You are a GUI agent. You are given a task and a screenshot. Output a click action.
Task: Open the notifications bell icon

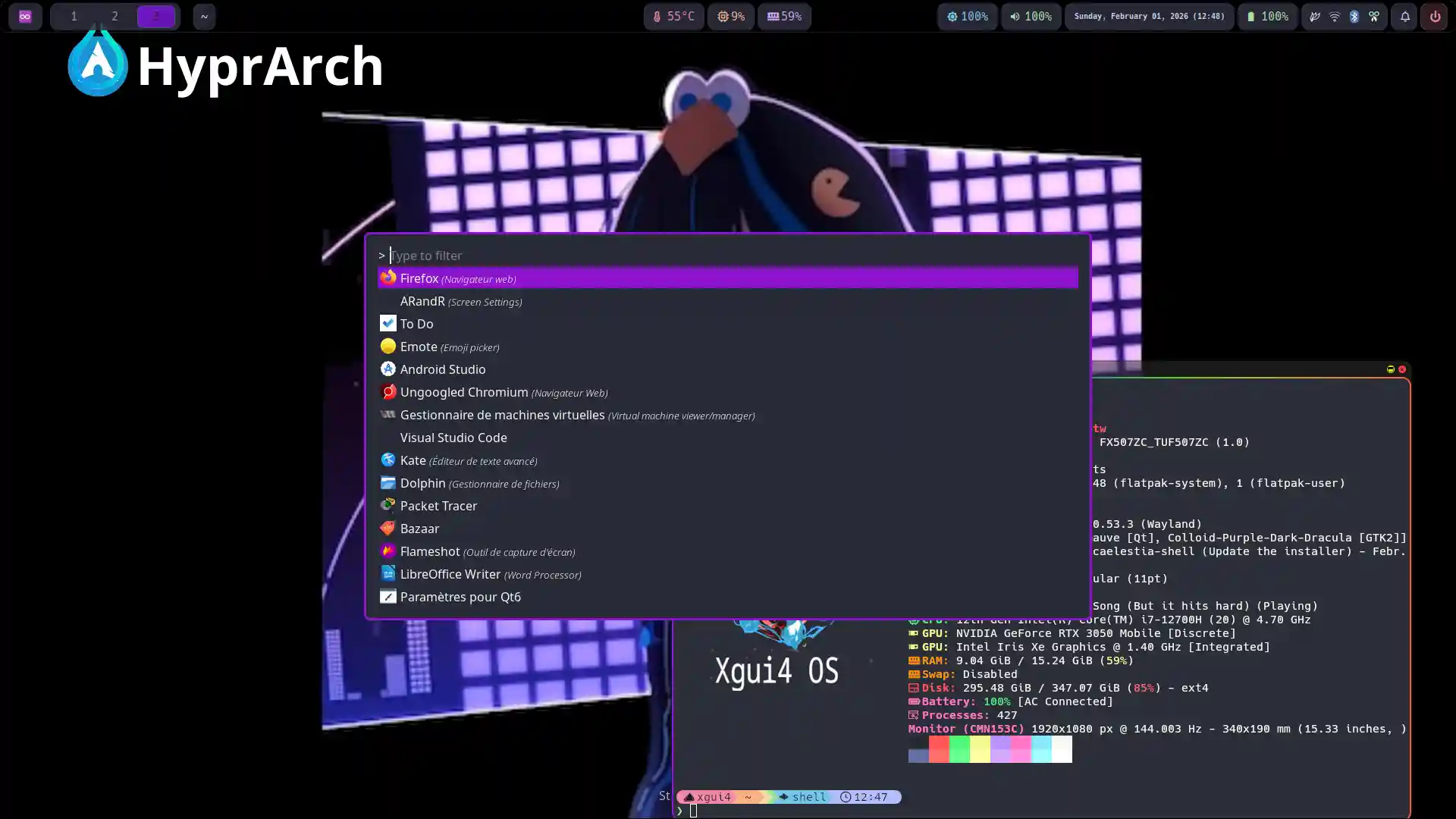[x=1404, y=16]
